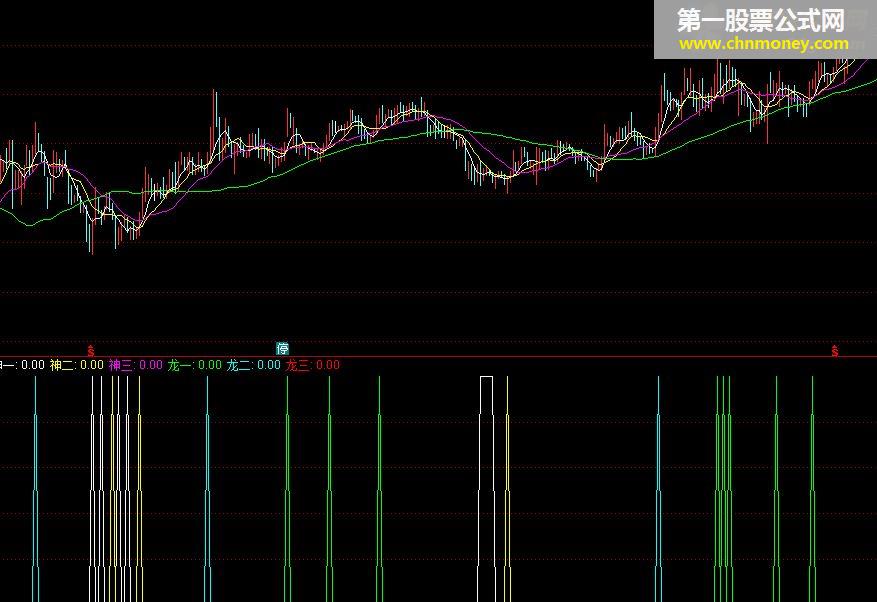
Task: Click the wide white rectangular signal pulse
Action: coord(487,489)
